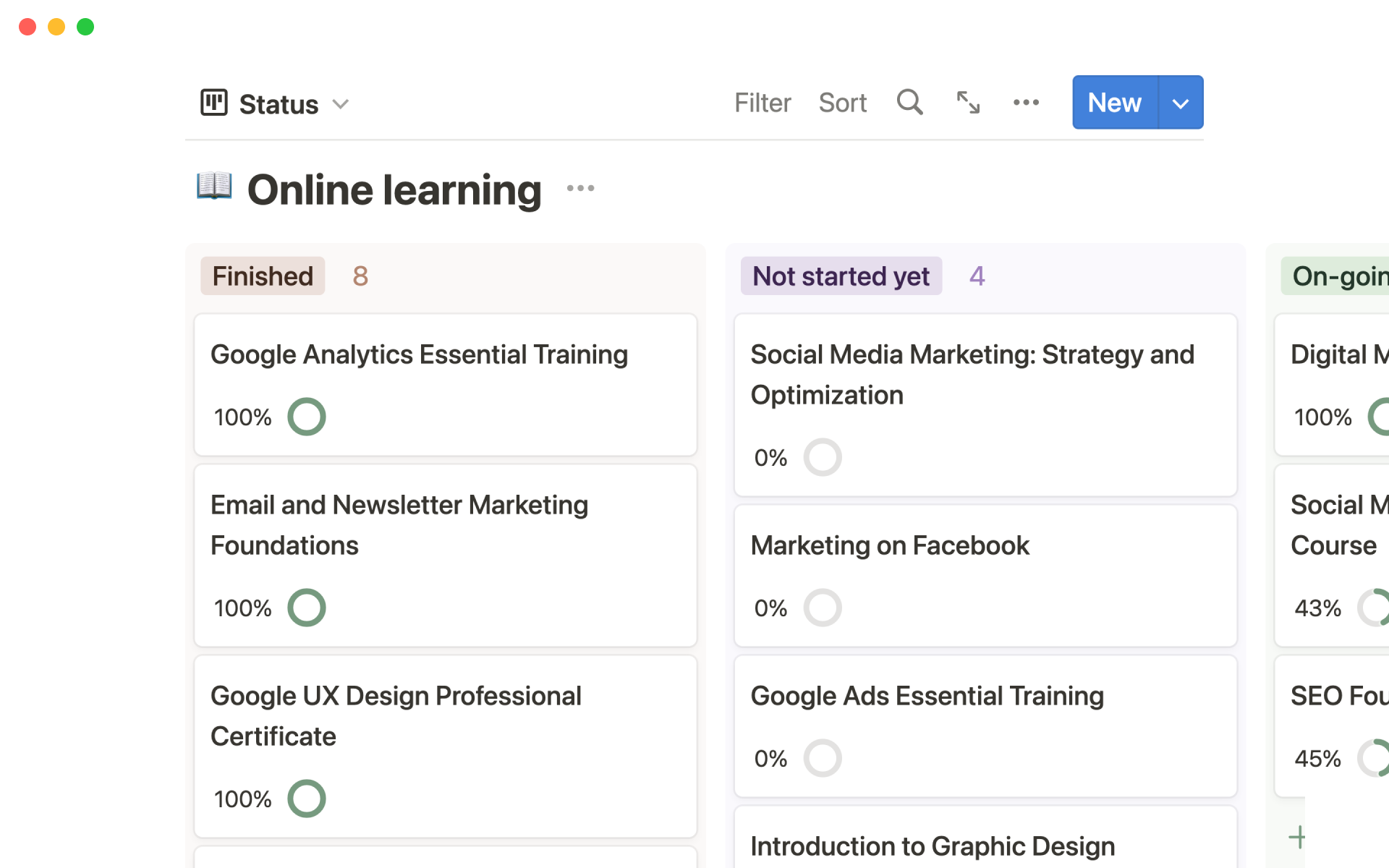Click the expand to full page arrows icon
Viewport: 1389px width, 868px height.
pos(968,103)
